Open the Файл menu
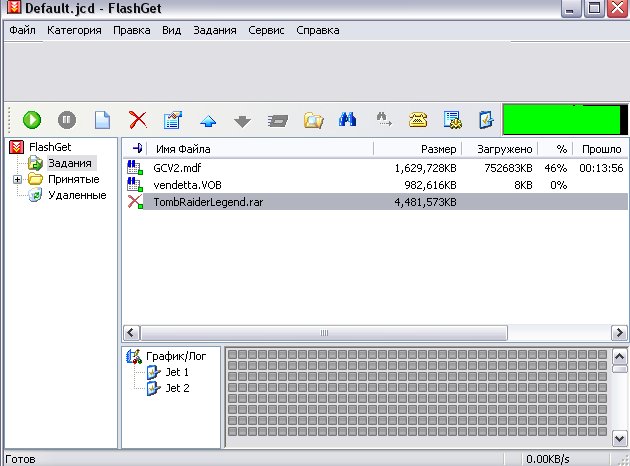The image size is (630, 466). pyautogui.click(x=22, y=30)
